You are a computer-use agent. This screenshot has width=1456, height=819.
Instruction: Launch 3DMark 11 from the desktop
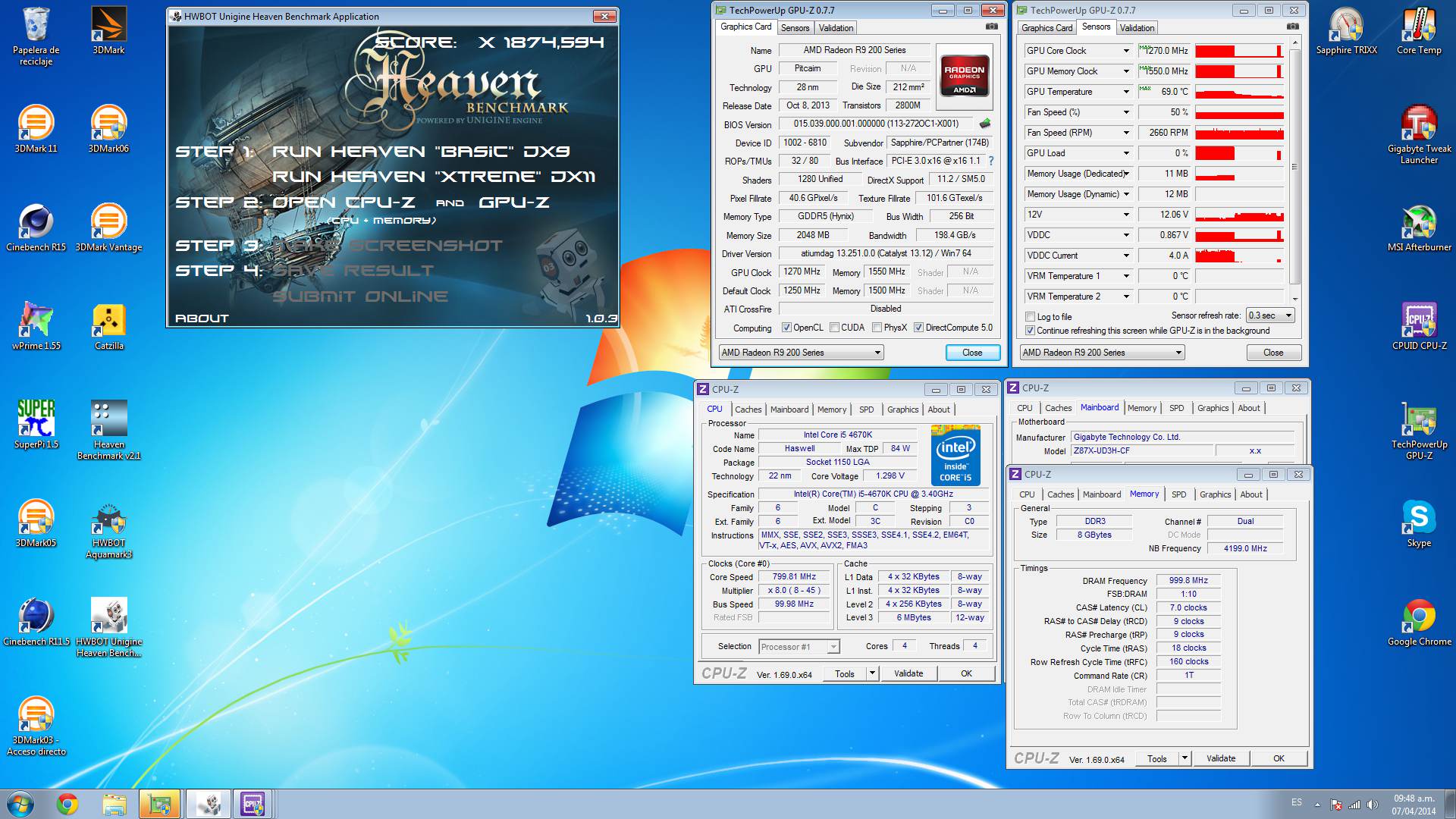[x=36, y=129]
